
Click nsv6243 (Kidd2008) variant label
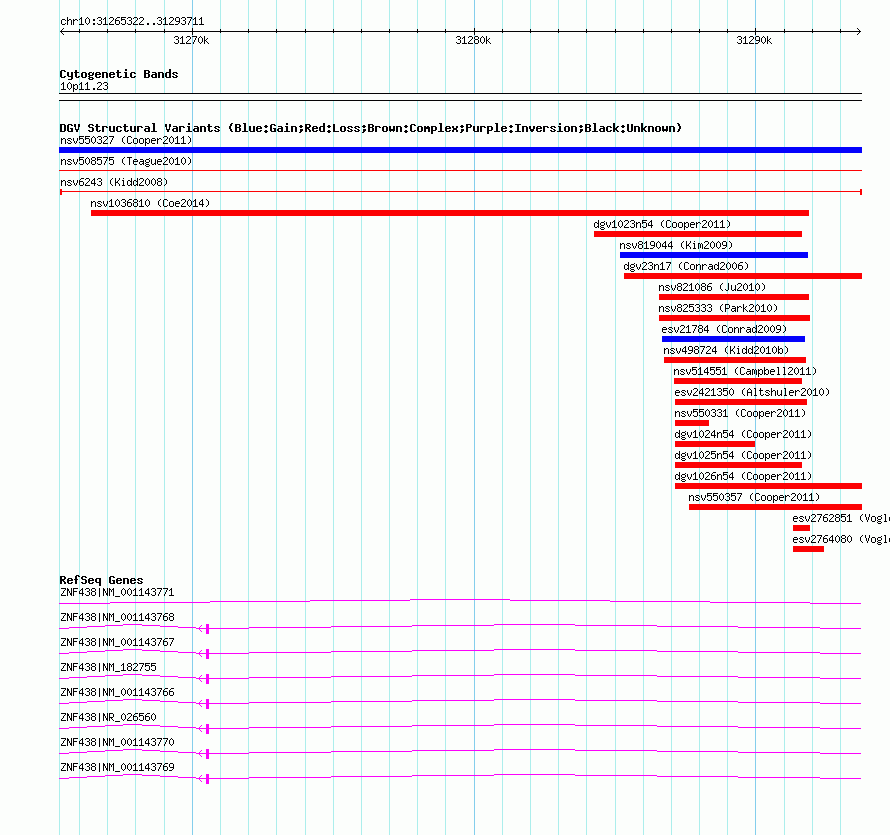pos(114,182)
